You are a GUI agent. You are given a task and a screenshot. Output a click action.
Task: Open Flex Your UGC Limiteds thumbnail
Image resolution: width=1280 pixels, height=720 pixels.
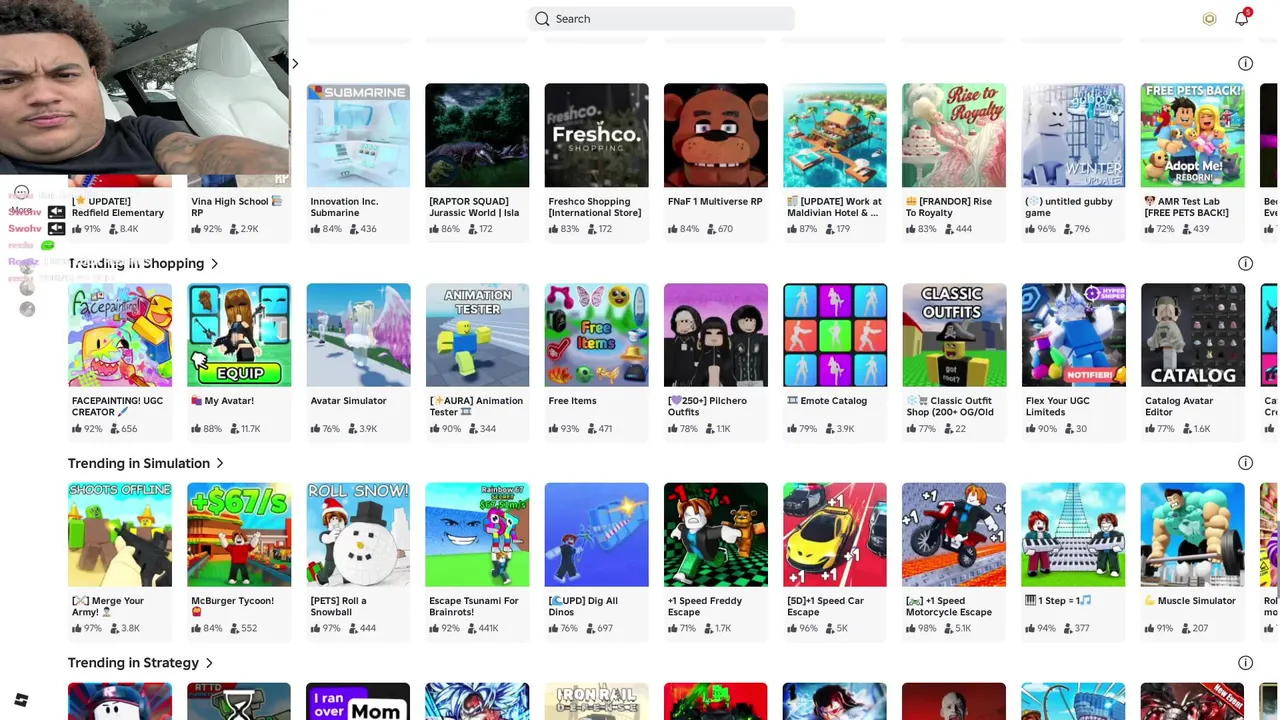(x=1073, y=335)
